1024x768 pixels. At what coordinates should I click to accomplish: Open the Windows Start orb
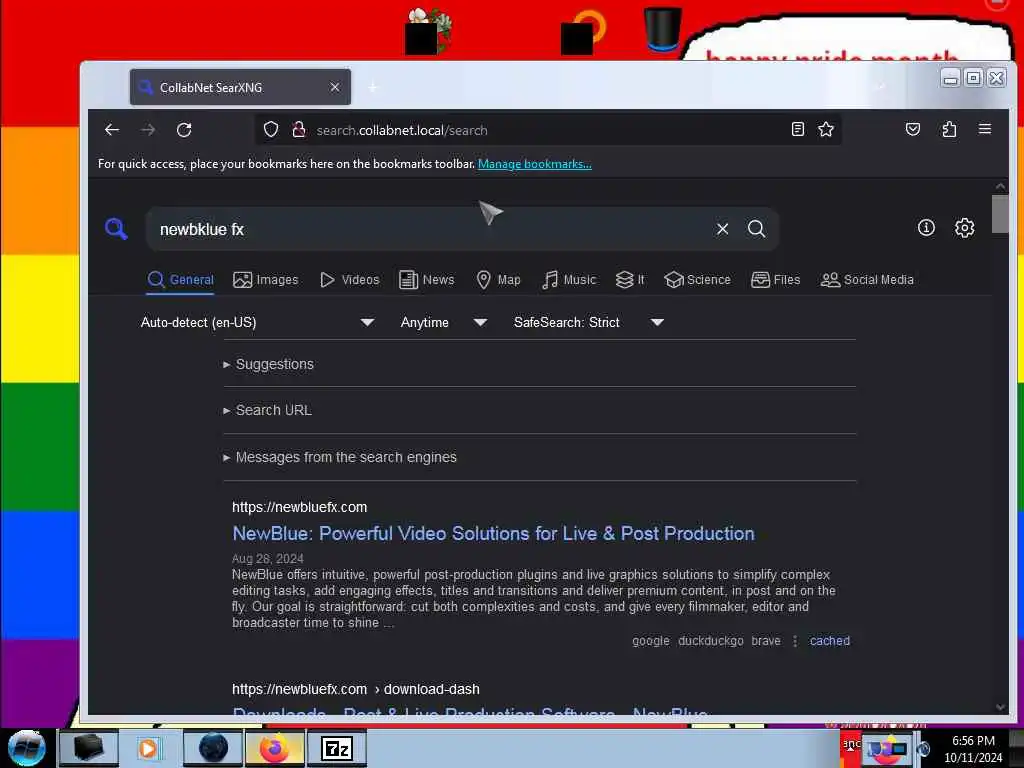[x=27, y=748]
